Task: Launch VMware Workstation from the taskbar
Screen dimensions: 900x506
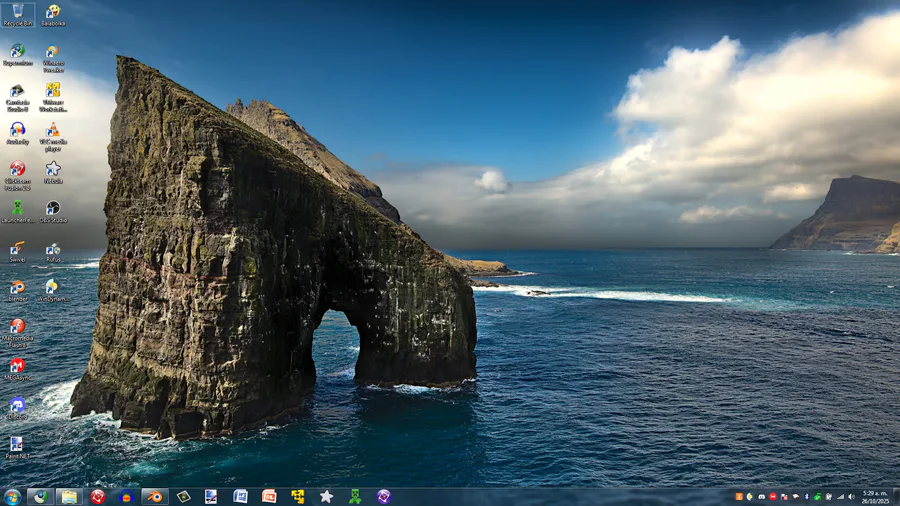Action: pos(298,496)
